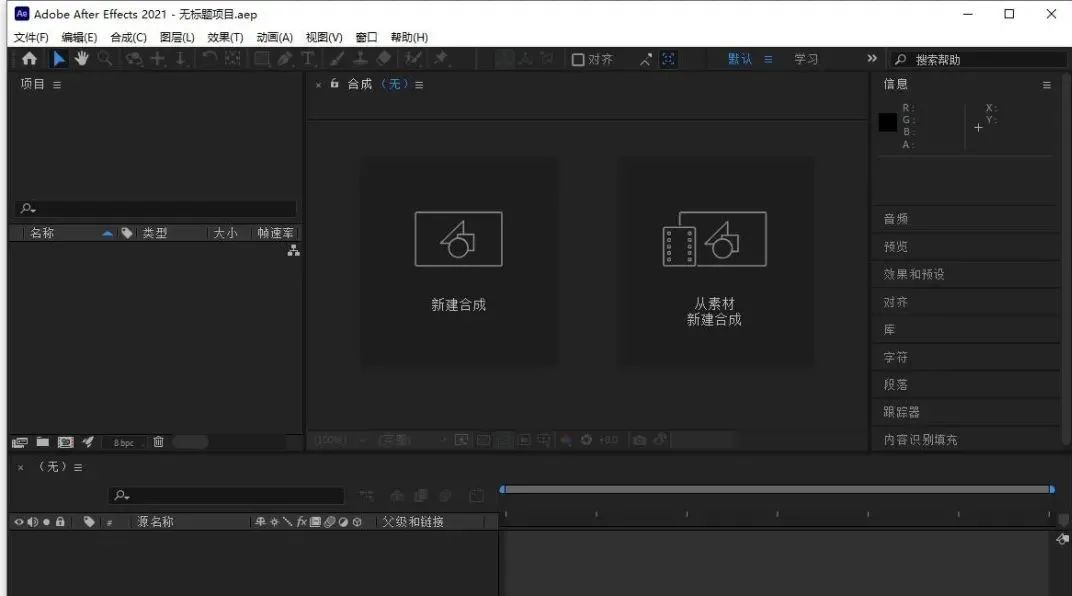
Task: Open the Project panel menu
Action: tap(57, 84)
